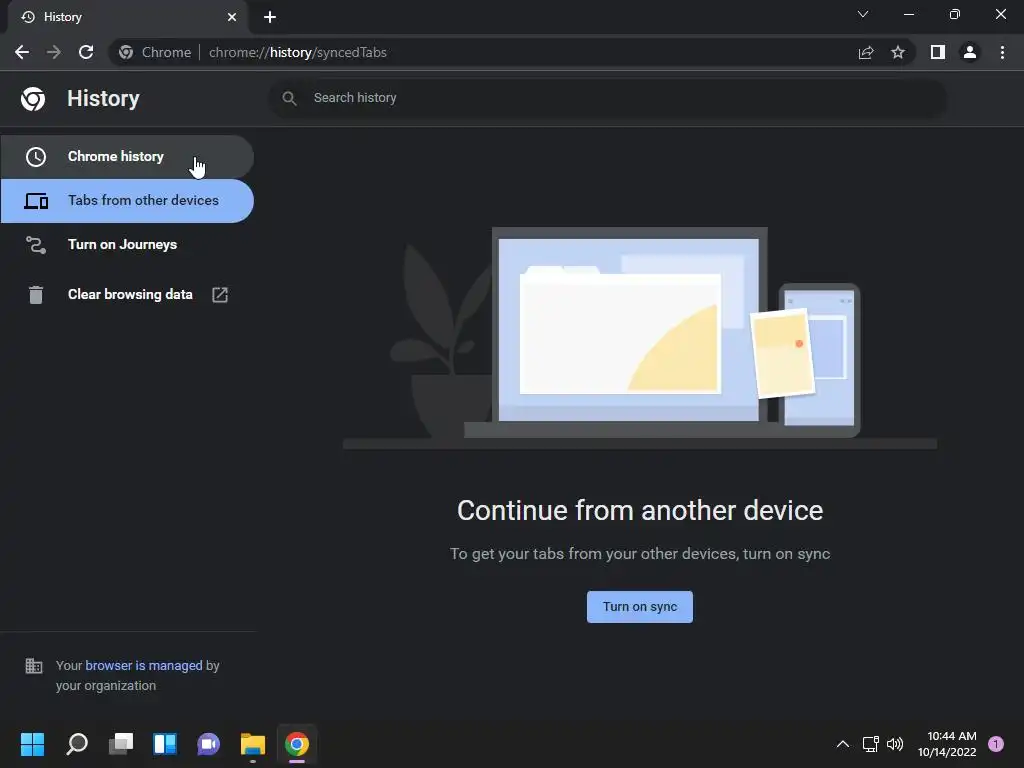Click the network icon in system tray

(871, 744)
